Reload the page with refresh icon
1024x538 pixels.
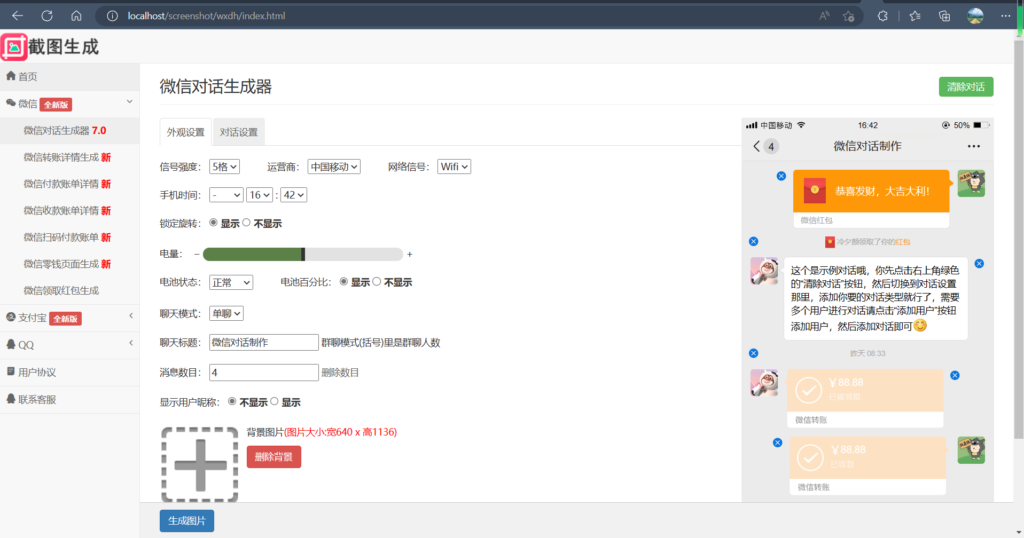click(x=47, y=16)
